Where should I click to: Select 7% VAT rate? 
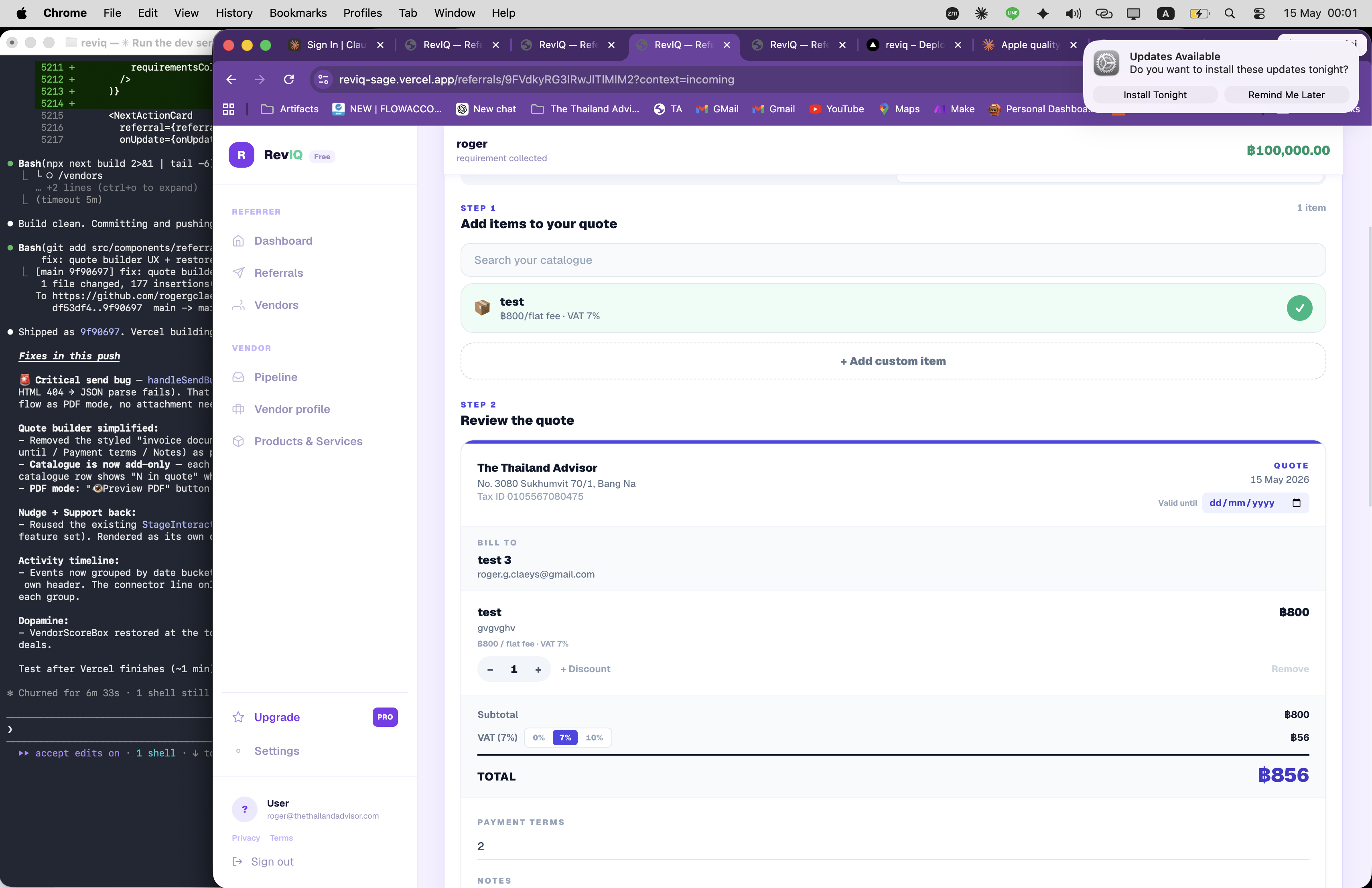[x=565, y=738]
